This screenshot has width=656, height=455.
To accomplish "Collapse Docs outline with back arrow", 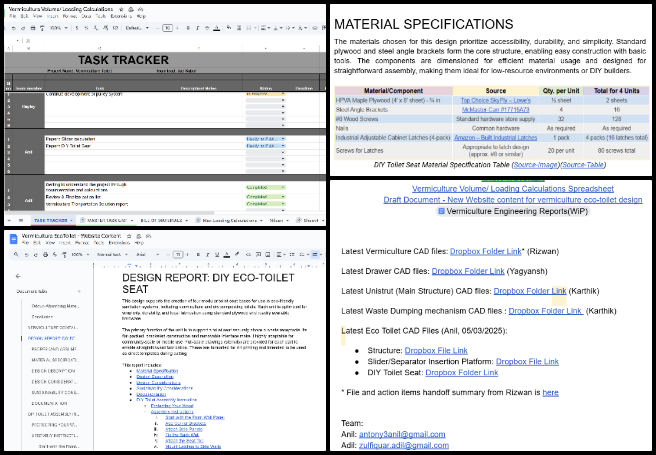I will point(18,276).
